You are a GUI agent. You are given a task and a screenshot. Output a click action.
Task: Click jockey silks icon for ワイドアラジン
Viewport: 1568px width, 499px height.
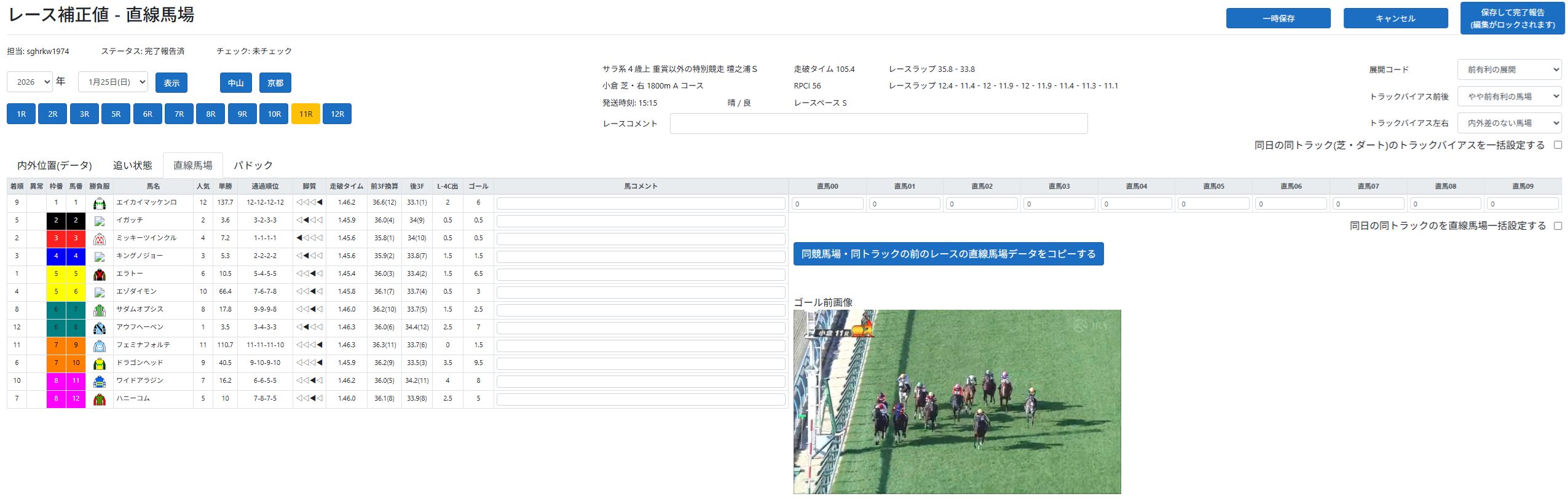click(99, 382)
